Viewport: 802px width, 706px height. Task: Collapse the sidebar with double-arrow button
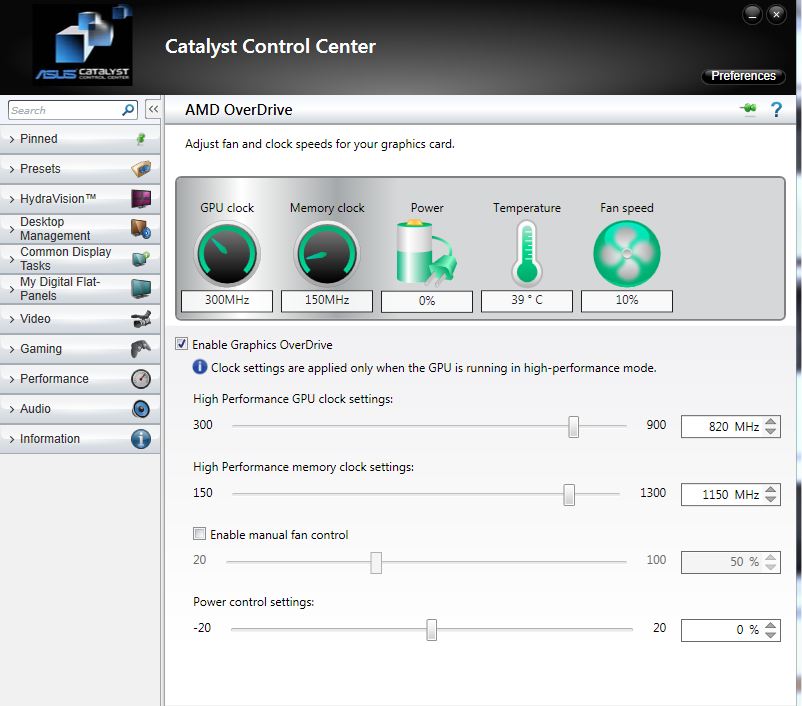153,109
